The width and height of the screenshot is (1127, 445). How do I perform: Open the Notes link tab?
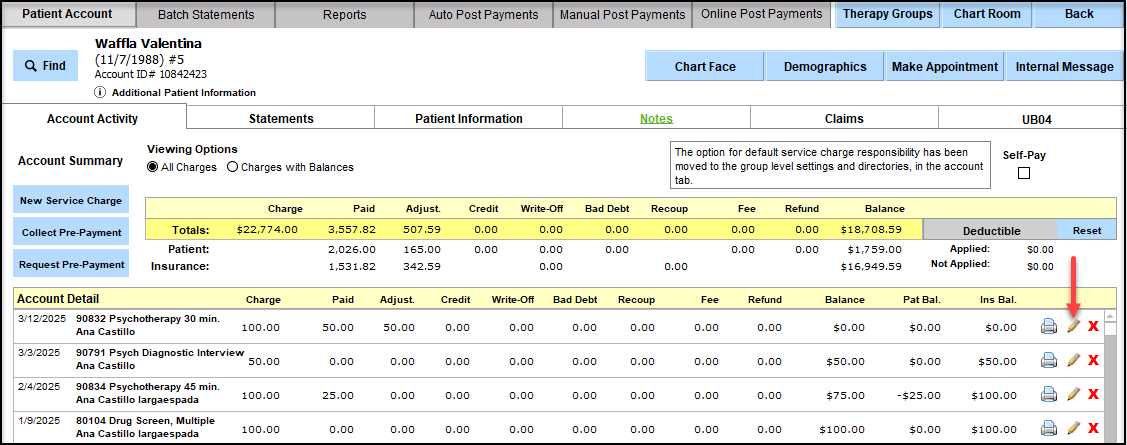(x=656, y=118)
